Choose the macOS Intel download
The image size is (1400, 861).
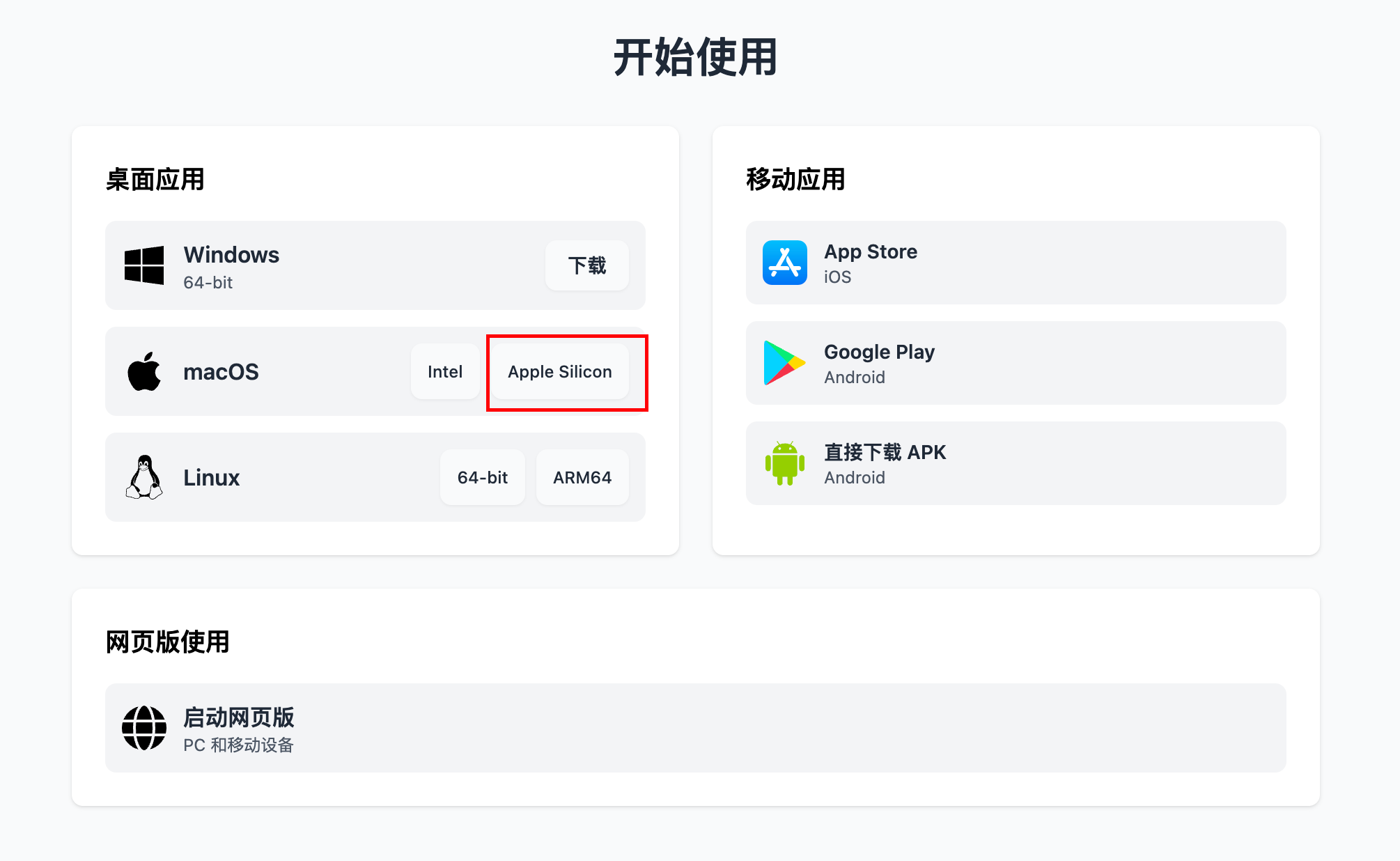pos(444,371)
